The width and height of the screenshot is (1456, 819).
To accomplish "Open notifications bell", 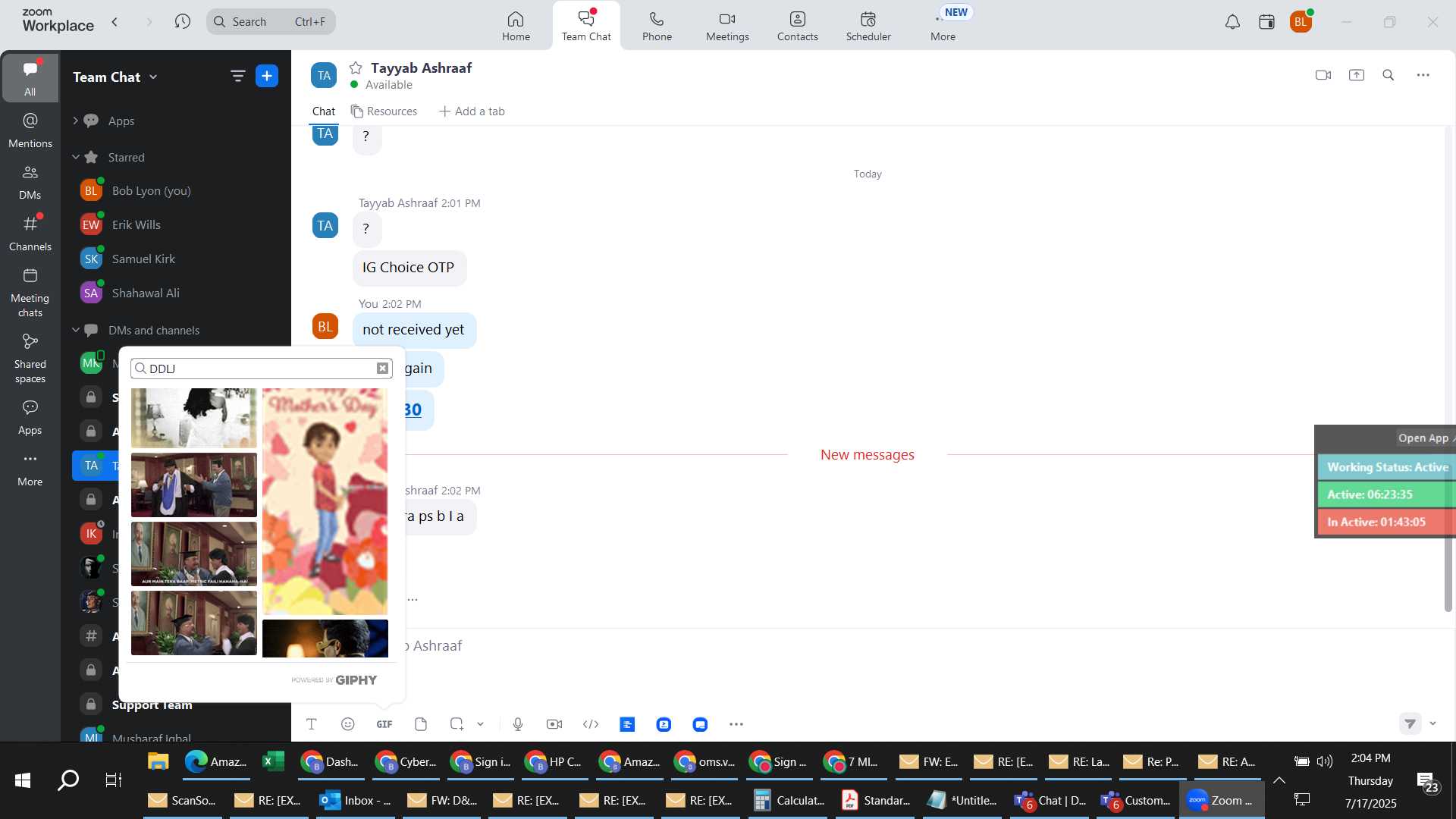I will click(x=1232, y=22).
